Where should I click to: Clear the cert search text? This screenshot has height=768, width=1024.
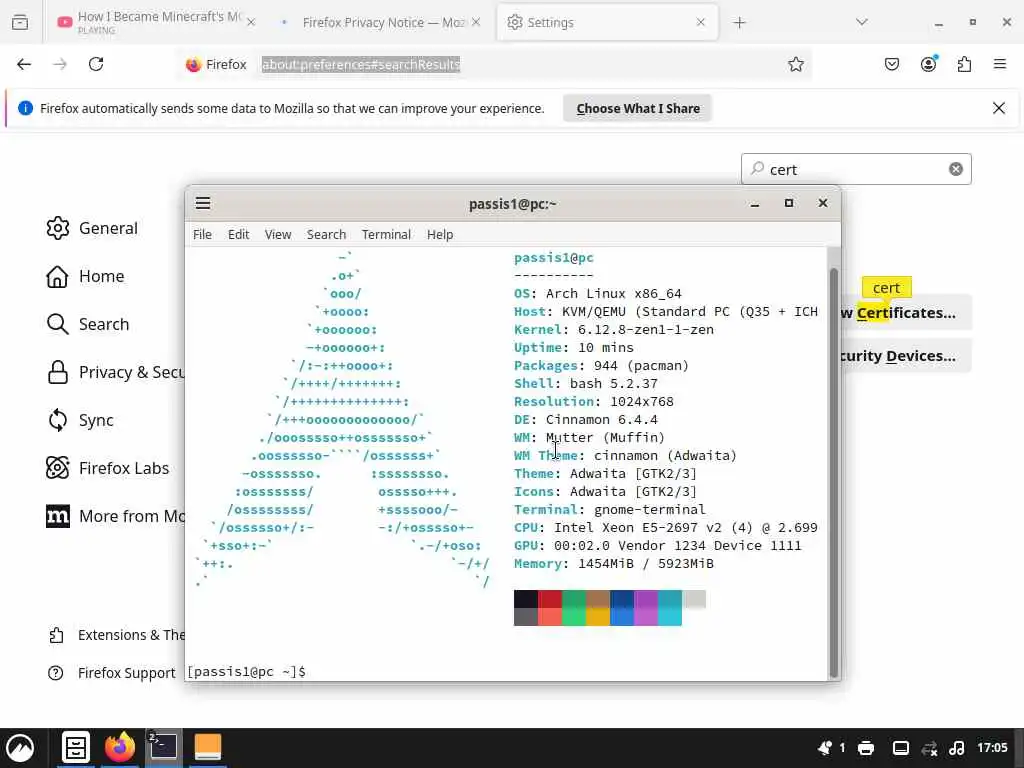955,169
